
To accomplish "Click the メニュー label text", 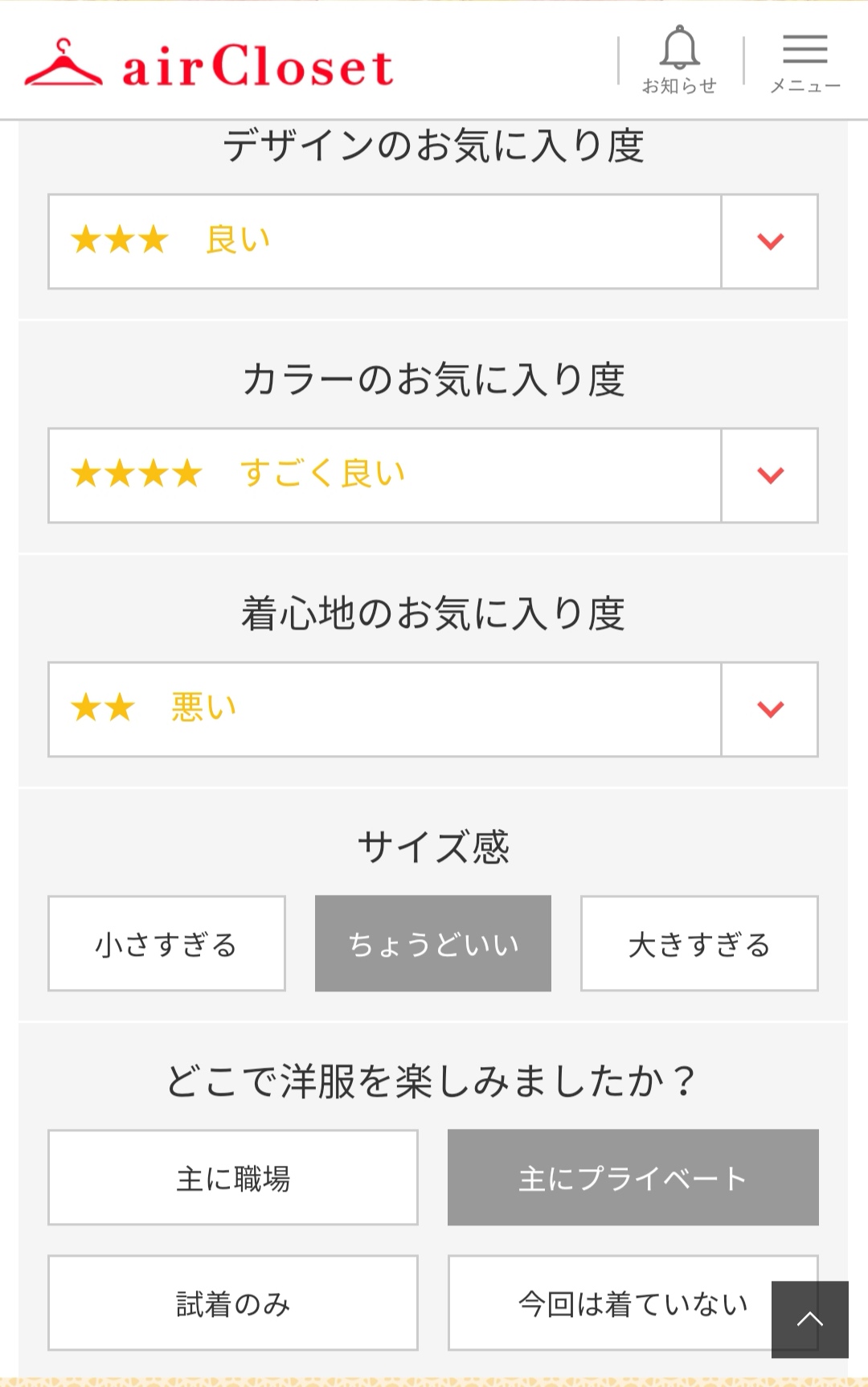I will pyautogui.click(x=805, y=86).
